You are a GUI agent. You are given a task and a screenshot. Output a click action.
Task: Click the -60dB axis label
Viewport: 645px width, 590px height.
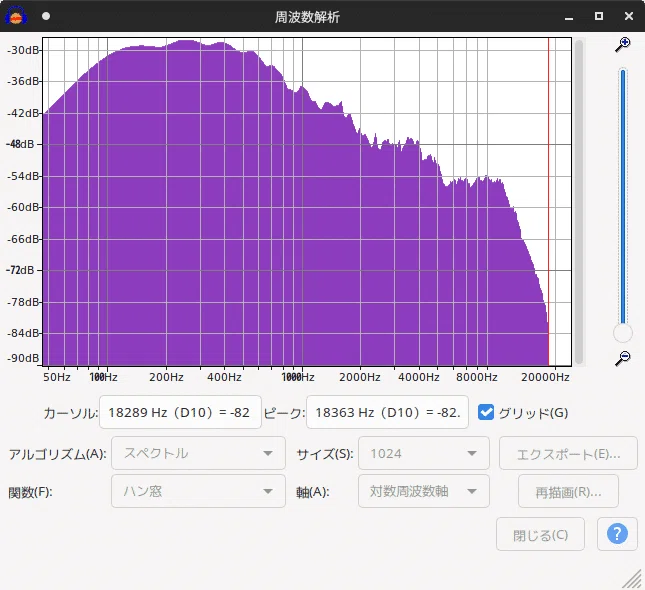point(23,207)
